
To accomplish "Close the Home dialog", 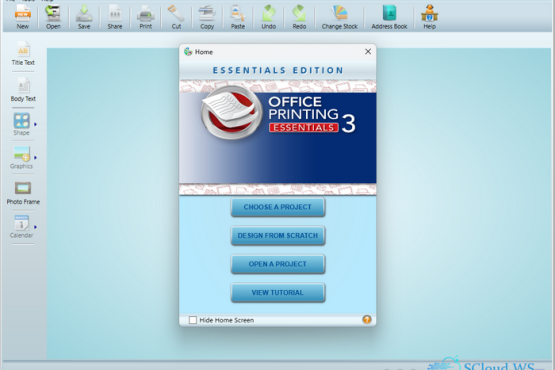I will coord(368,52).
